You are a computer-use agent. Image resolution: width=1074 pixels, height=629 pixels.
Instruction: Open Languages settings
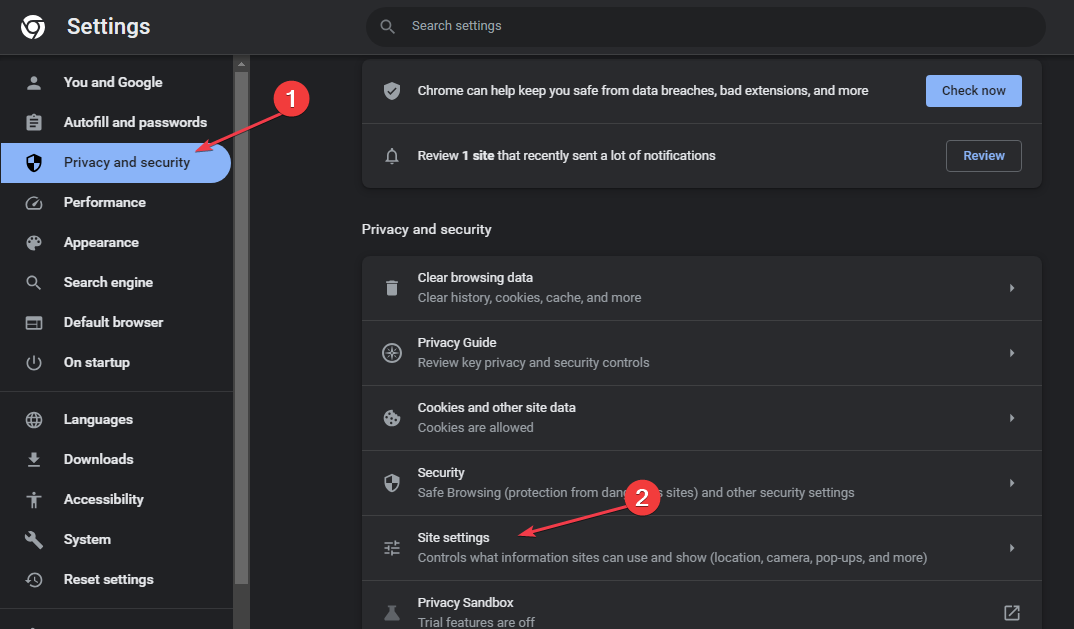[x=116, y=420]
